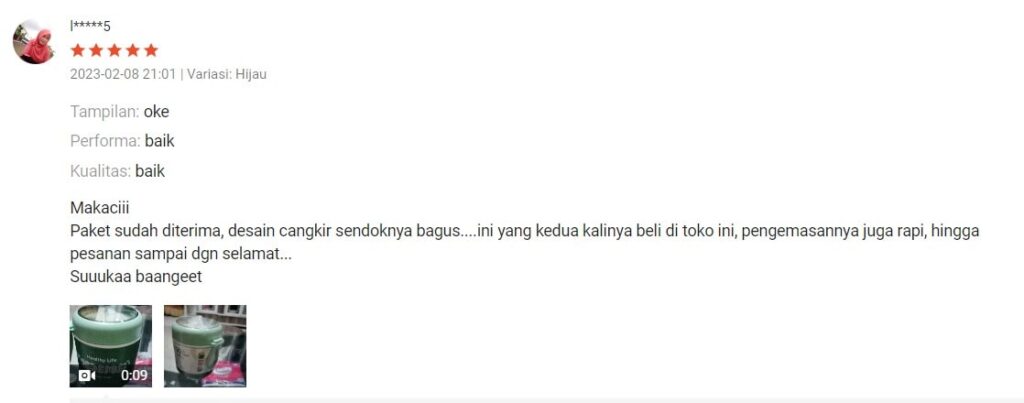The width and height of the screenshot is (1024, 403).
Task: Click the second rating star
Action: pos(96,50)
